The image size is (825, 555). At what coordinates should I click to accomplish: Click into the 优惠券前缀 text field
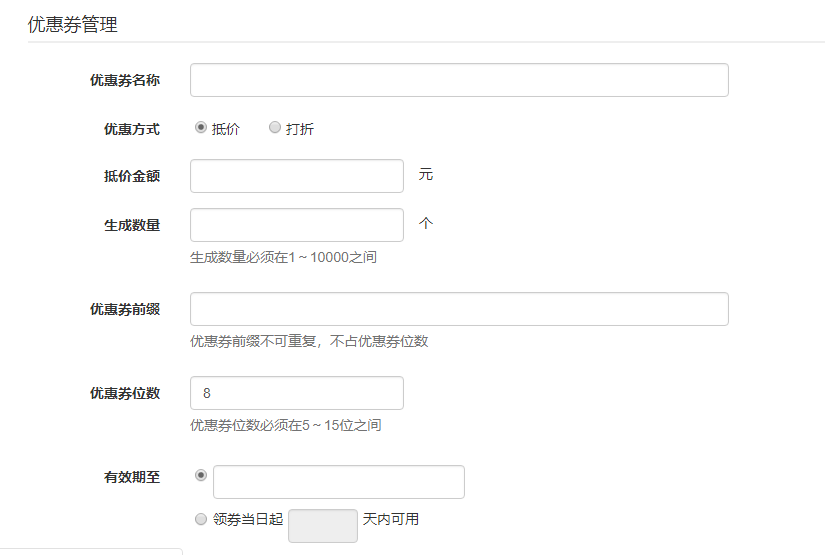[459, 309]
